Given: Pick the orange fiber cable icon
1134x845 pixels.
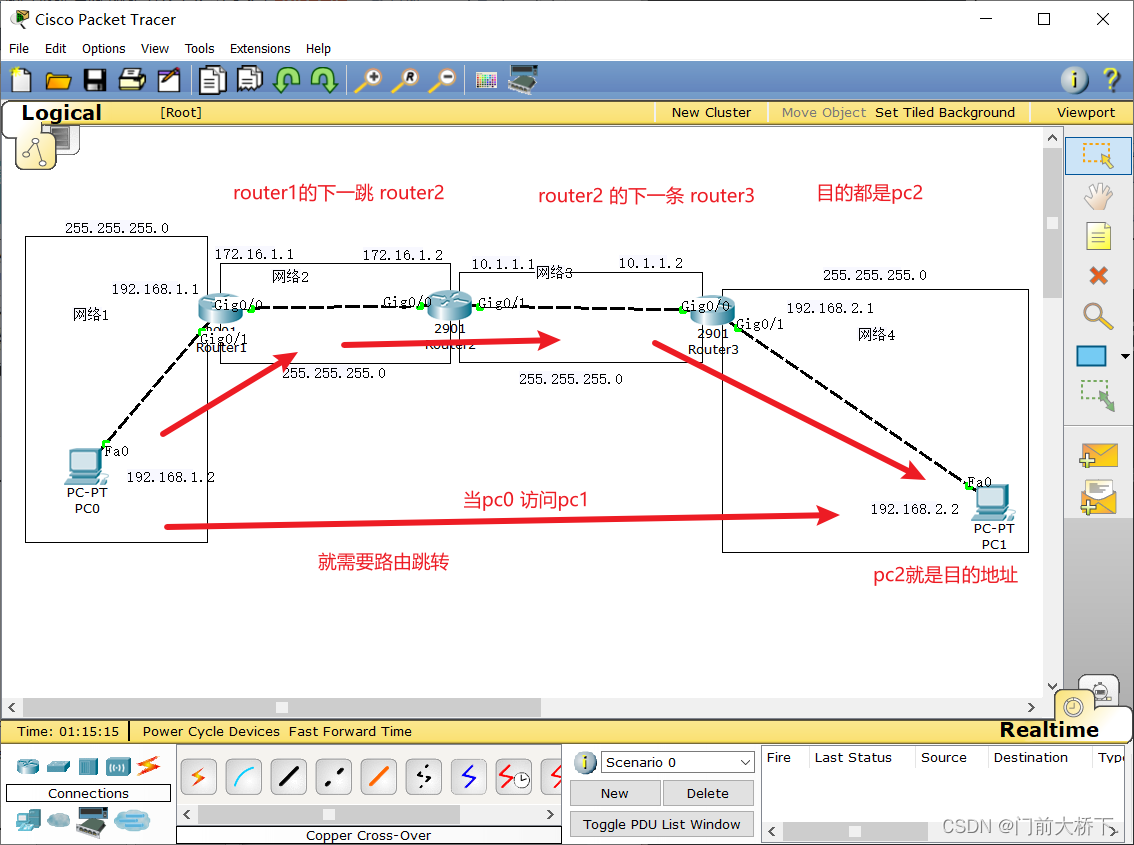Looking at the screenshot, I should (379, 777).
